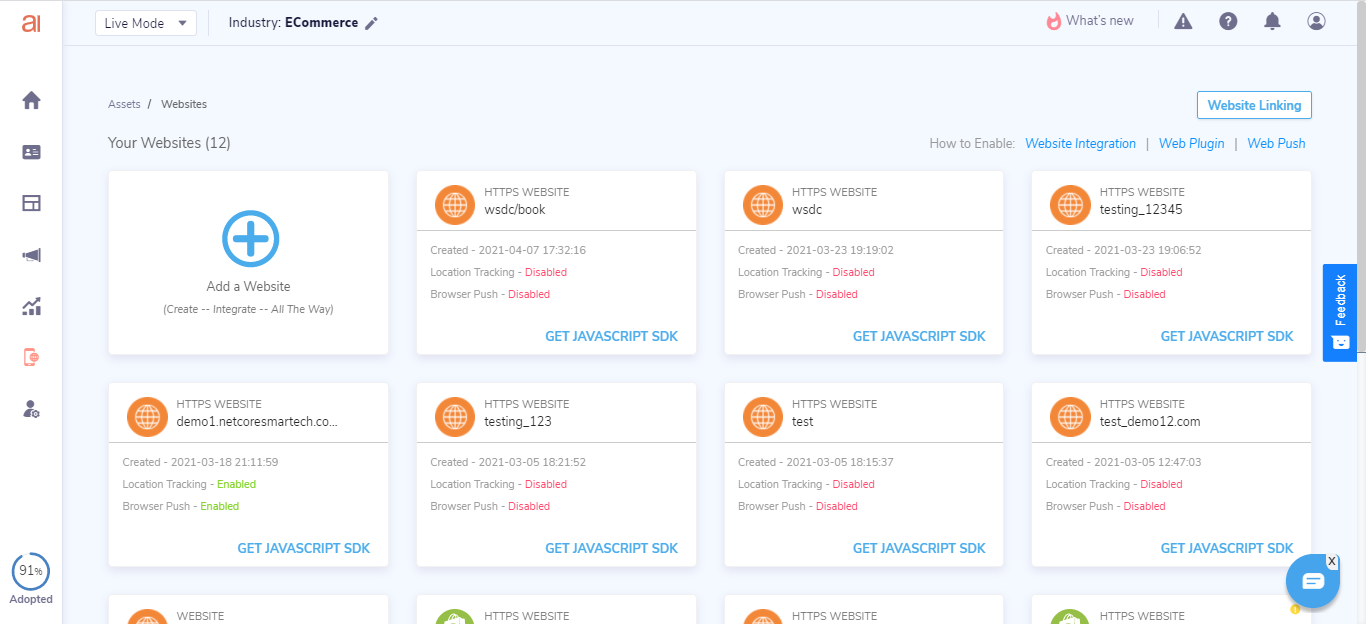Click the pencil to edit Industry

pyautogui.click(x=371, y=23)
